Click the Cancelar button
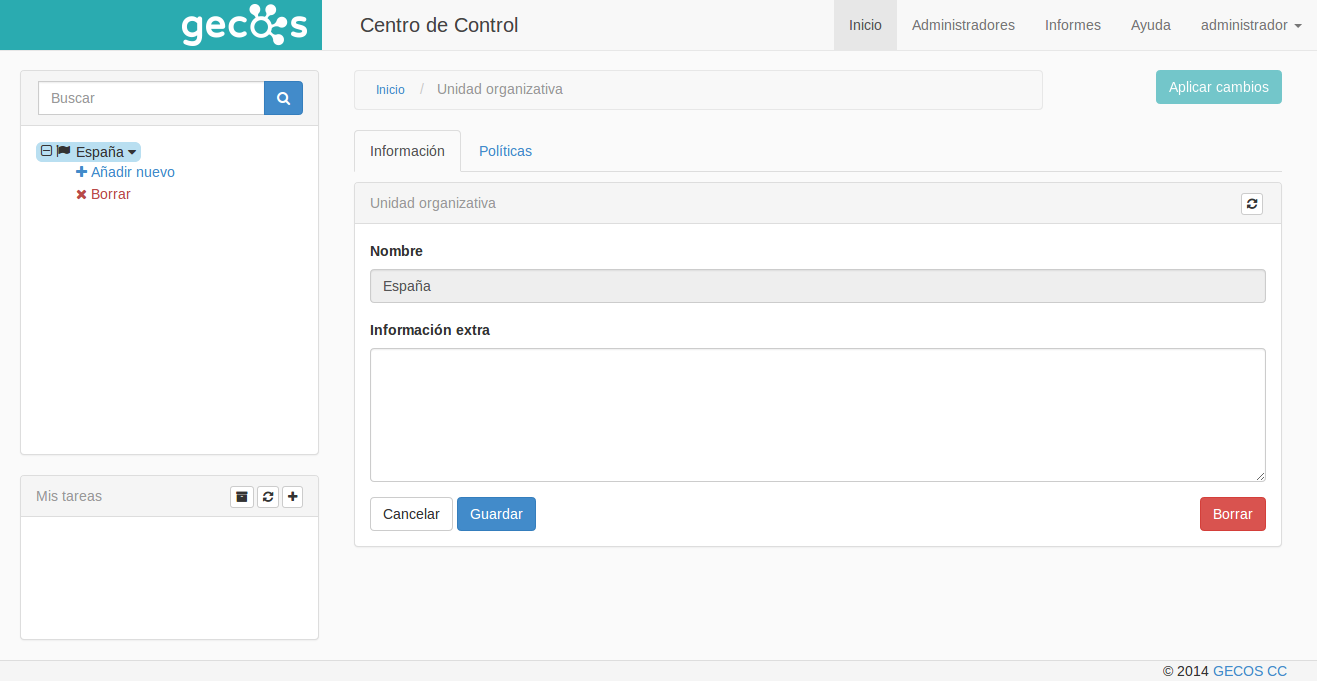1317x681 pixels. tap(411, 514)
